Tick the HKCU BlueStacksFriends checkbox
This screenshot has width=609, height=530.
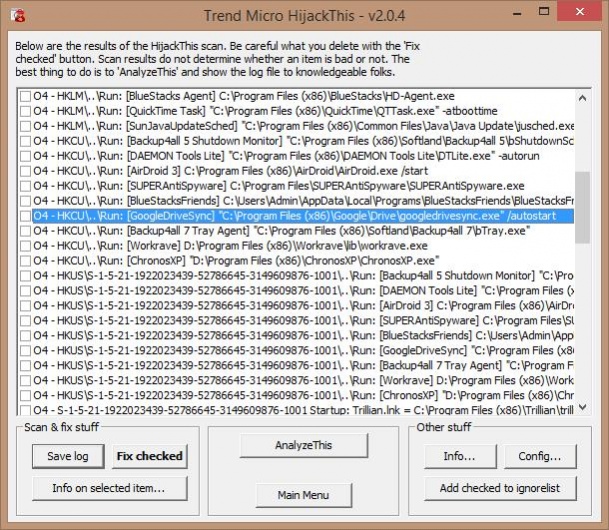[x=26, y=201]
